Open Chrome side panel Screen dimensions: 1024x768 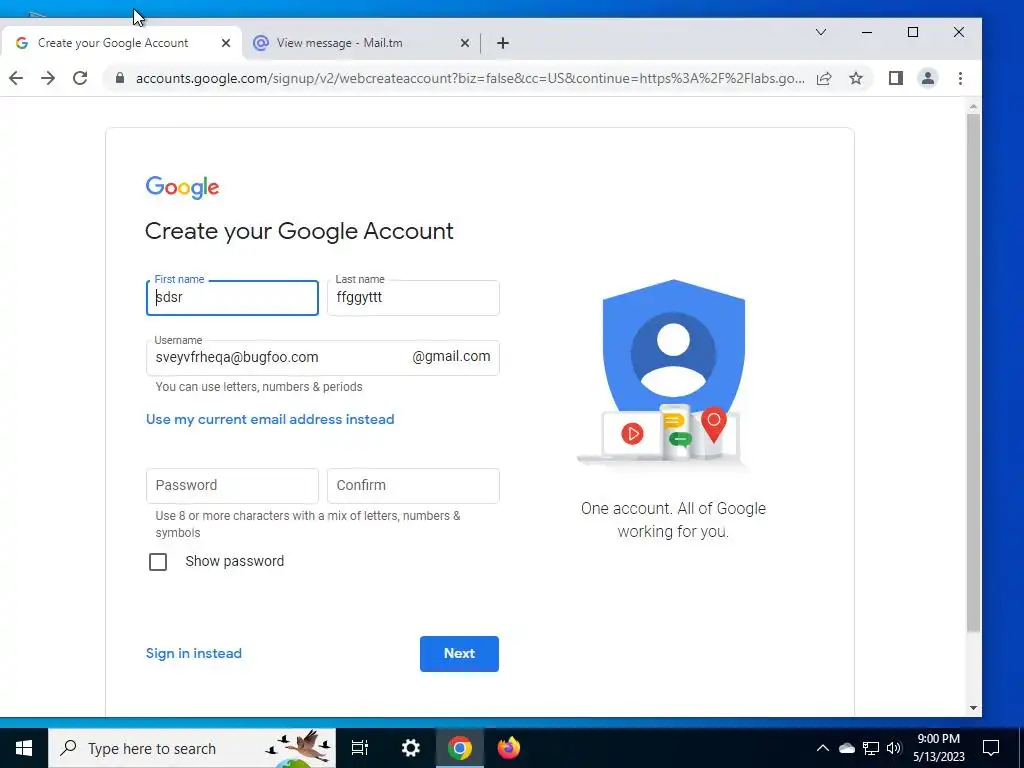click(895, 78)
